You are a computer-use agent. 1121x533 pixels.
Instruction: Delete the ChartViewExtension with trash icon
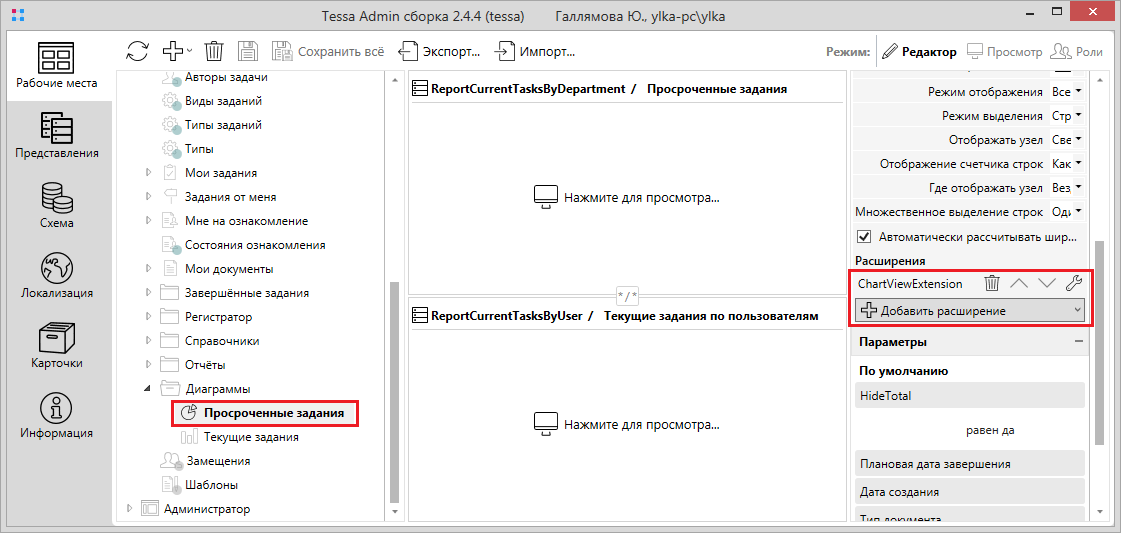(991, 284)
